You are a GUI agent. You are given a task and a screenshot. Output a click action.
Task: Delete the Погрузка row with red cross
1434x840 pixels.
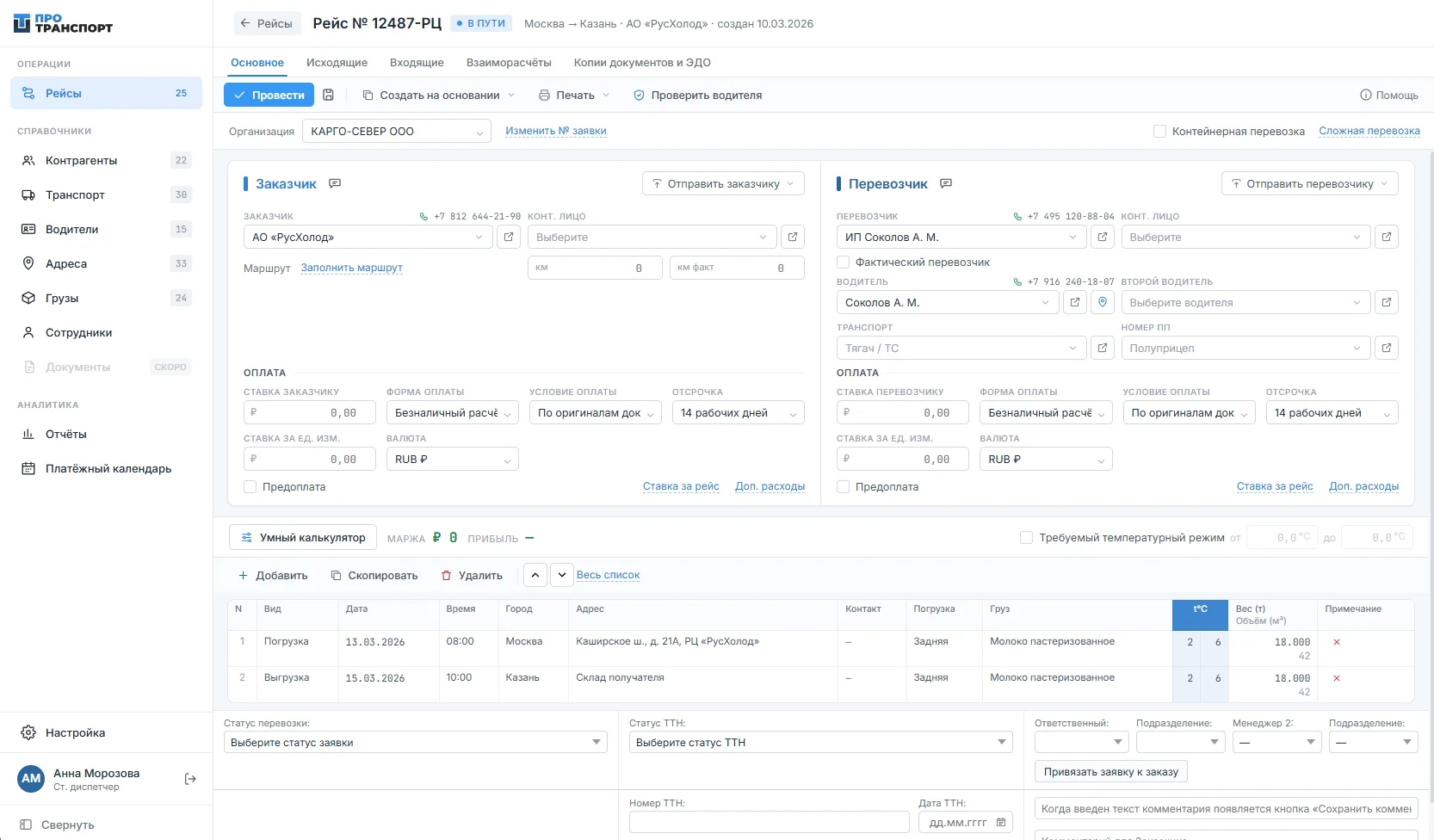tap(1337, 642)
